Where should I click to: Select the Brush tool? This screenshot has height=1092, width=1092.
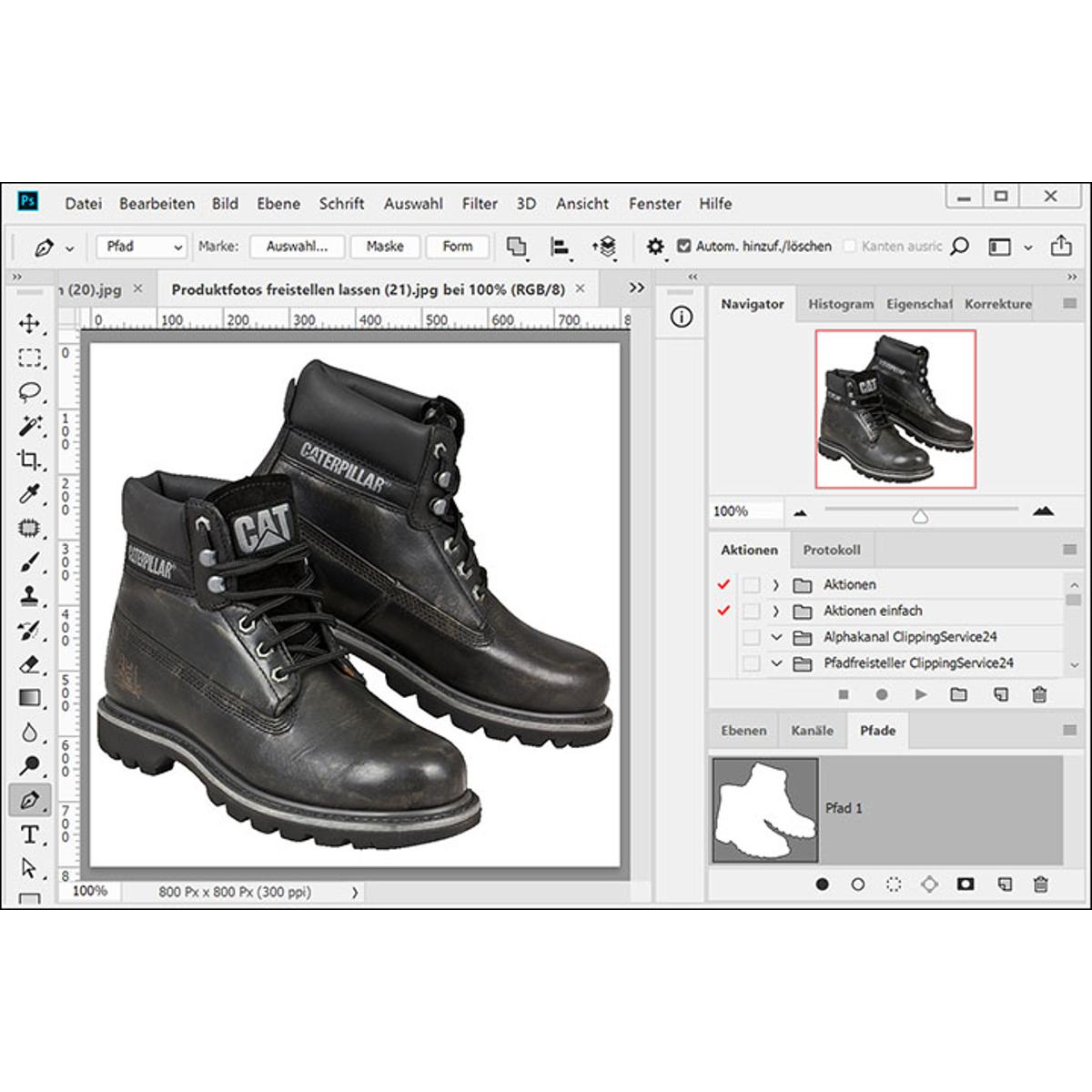(29, 562)
